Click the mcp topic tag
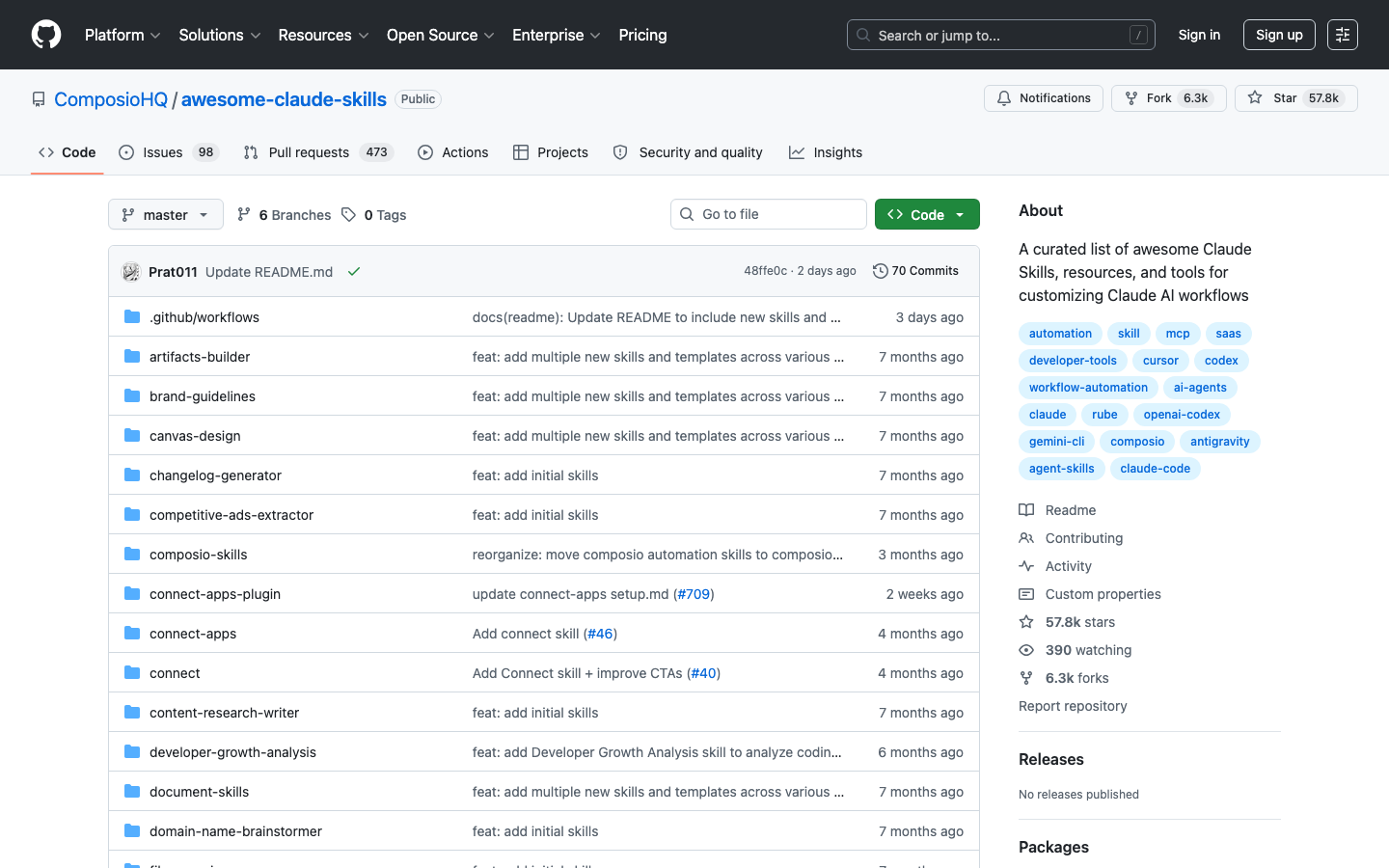This screenshot has height=868, width=1389. click(x=1178, y=334)
